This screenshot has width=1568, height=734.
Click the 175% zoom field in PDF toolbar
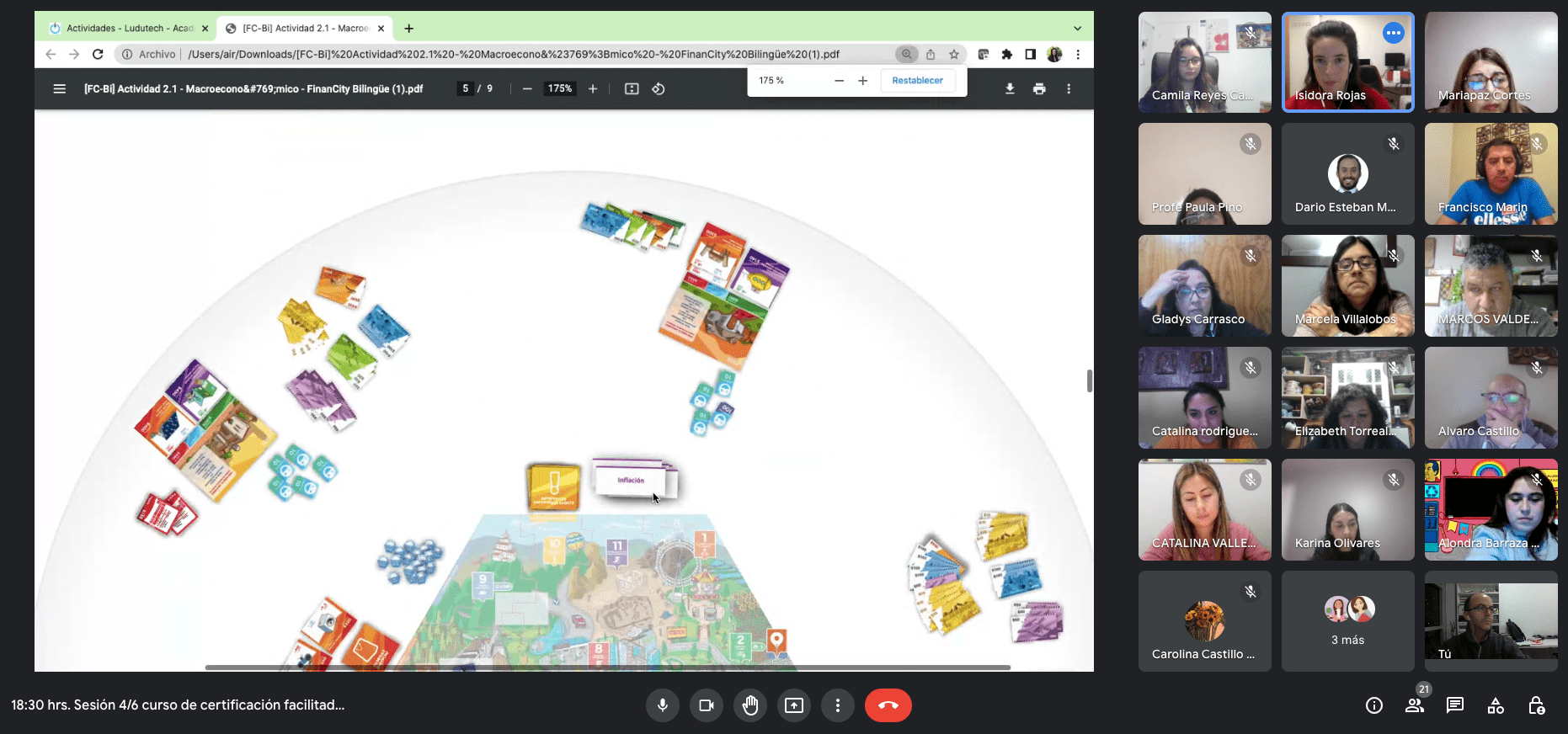[x=560, y=88]
